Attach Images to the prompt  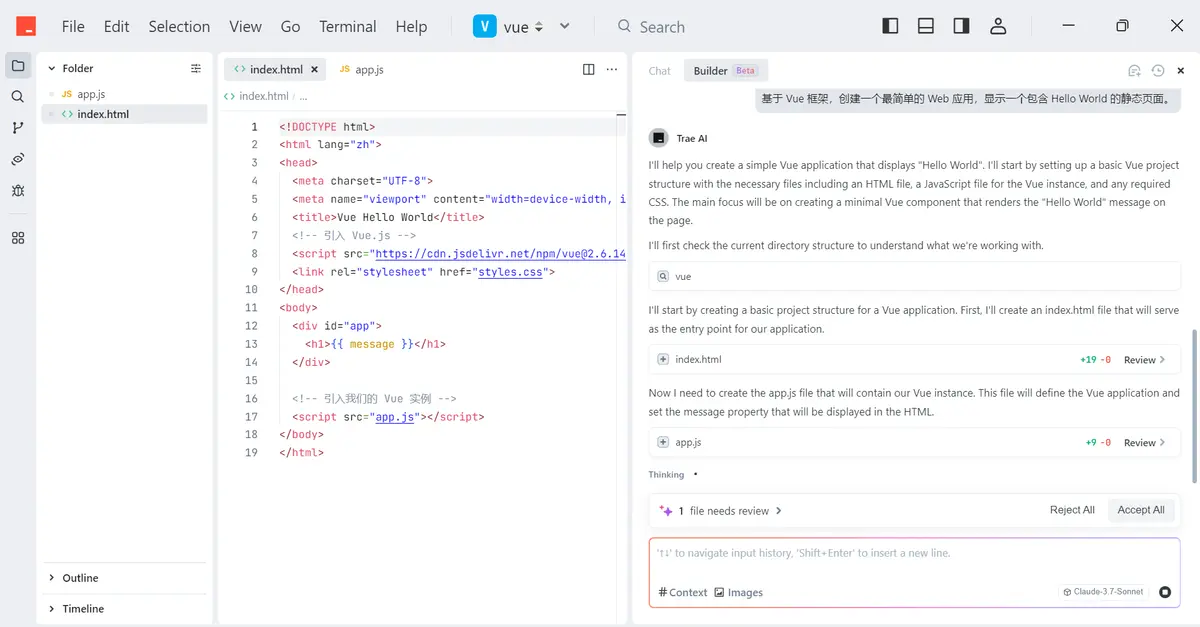(x=738, y=592)
